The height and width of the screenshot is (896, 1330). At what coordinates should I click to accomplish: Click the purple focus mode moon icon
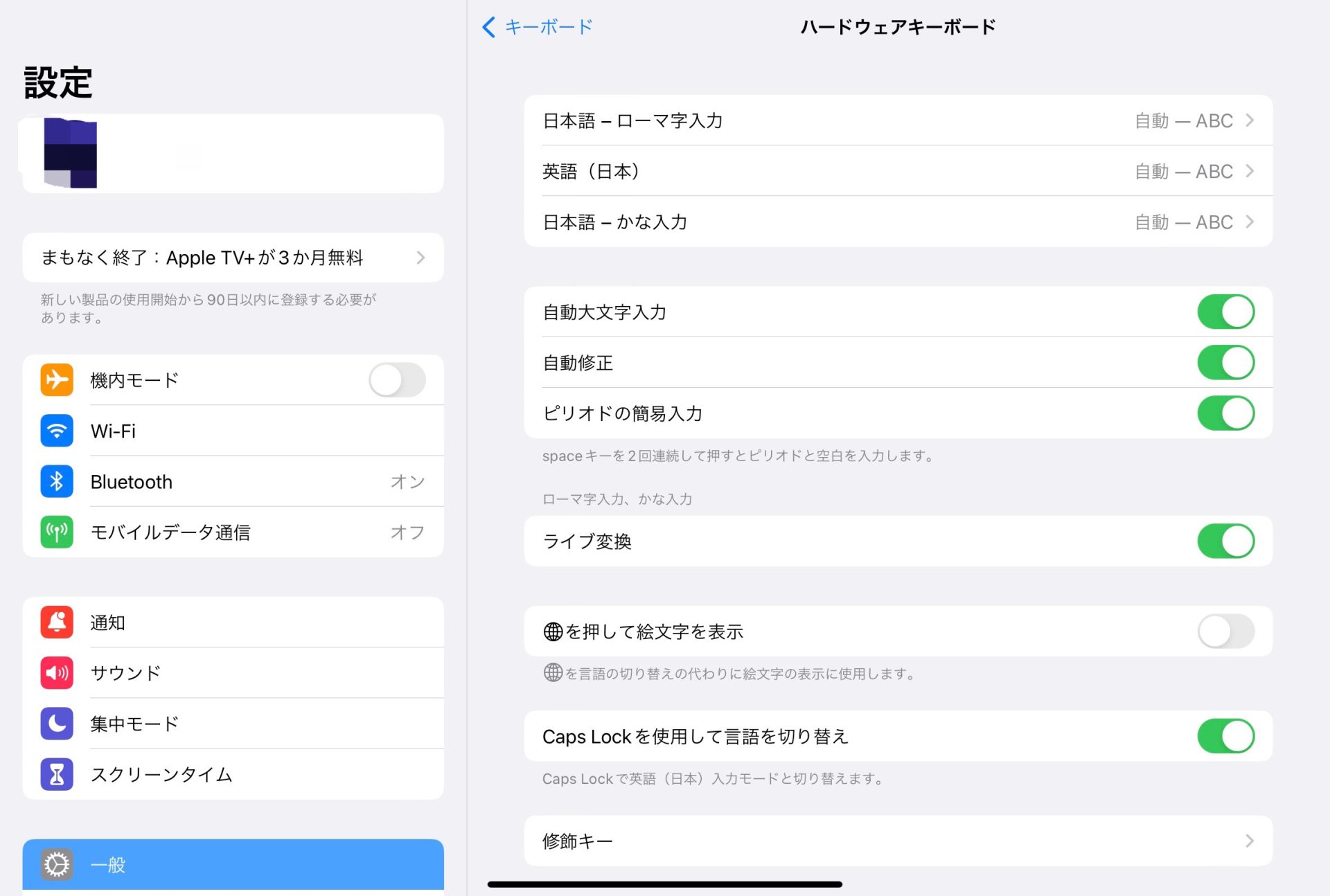coord(57,724)
